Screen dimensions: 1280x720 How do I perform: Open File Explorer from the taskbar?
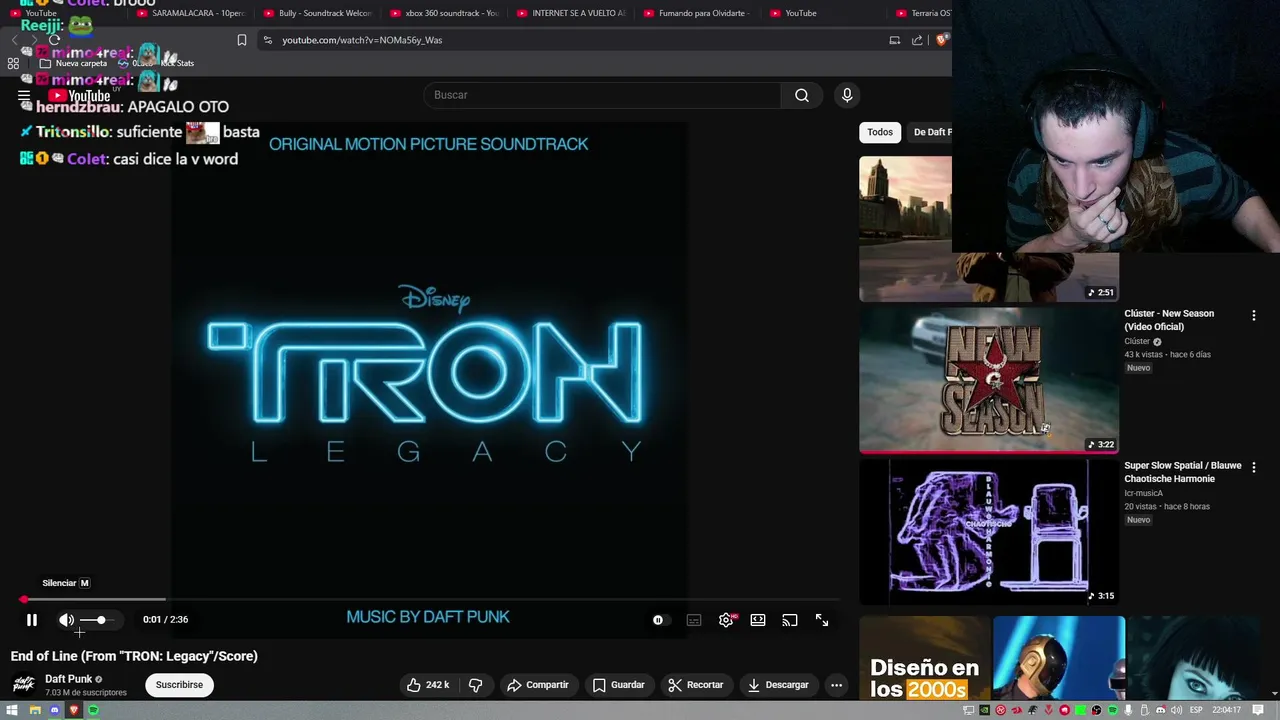point(34,710)
